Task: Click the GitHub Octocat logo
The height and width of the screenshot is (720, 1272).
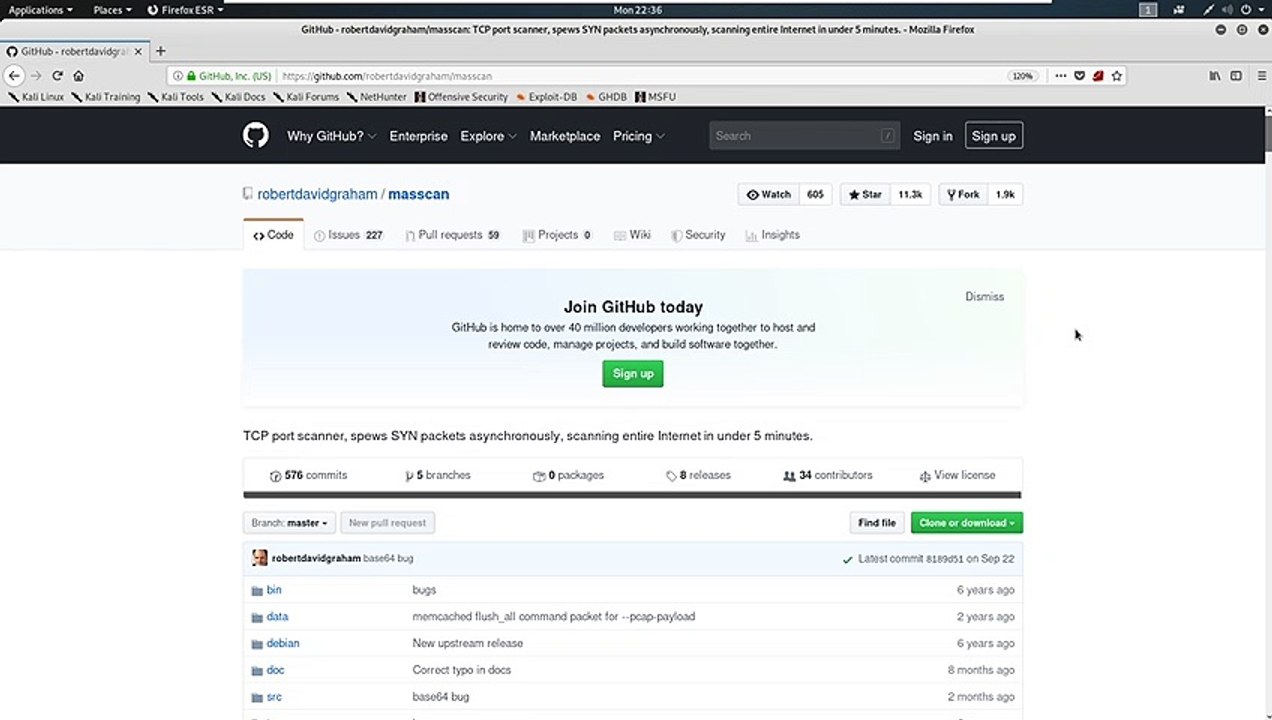Action: point(256,136)
